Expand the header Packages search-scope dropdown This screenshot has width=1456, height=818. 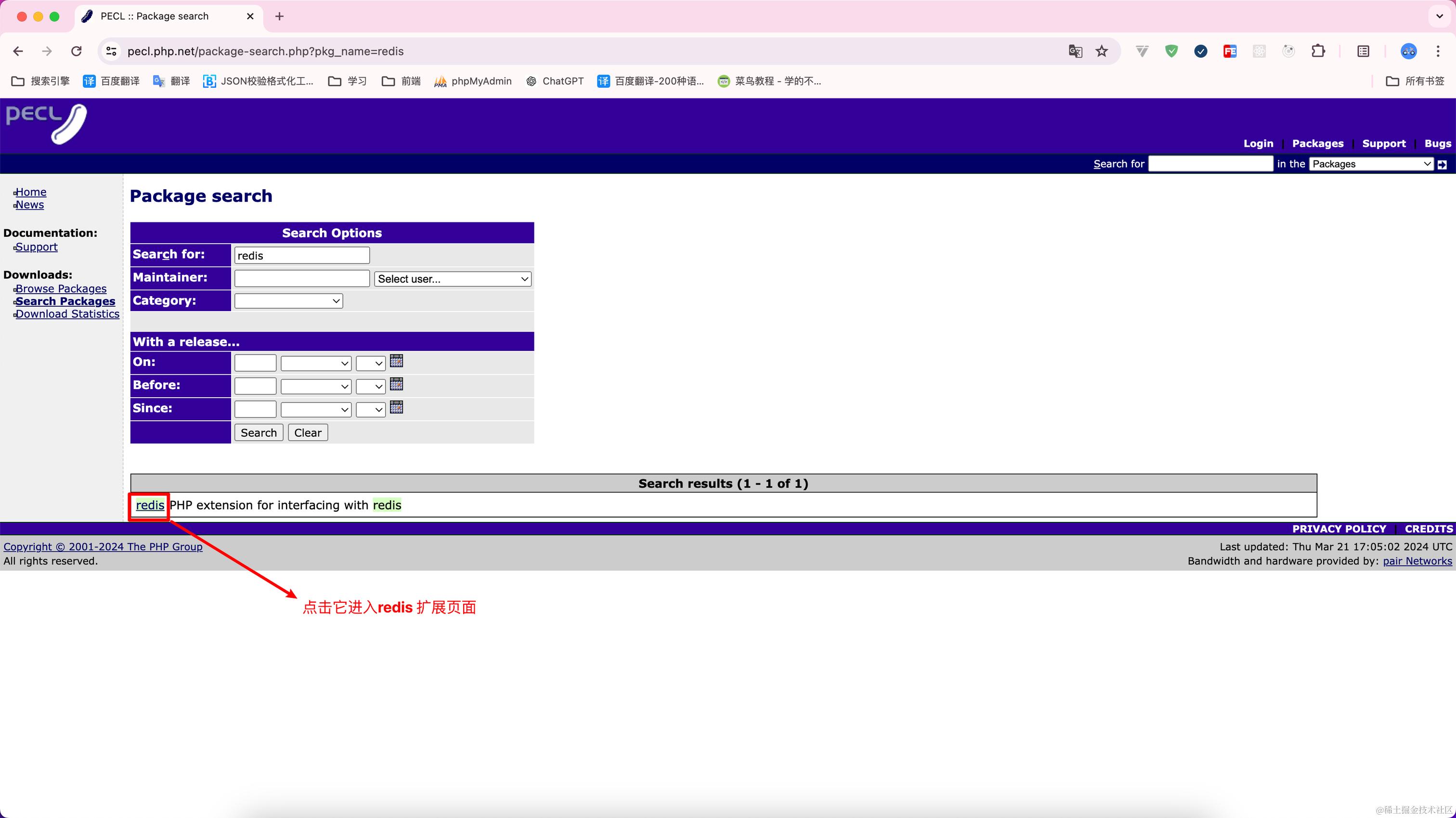[x=1371, y=164]
